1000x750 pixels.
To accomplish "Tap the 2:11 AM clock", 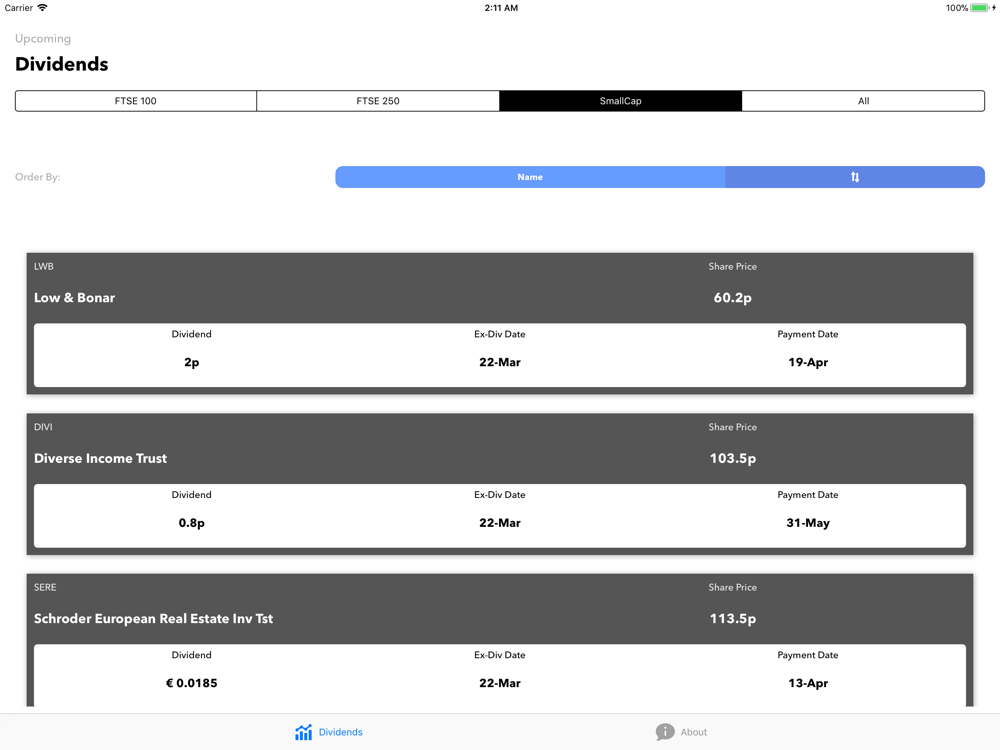I will 501,8.
